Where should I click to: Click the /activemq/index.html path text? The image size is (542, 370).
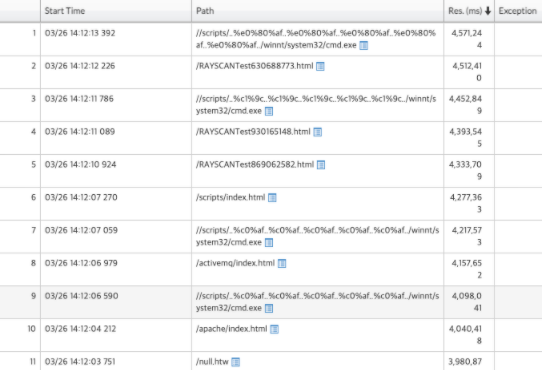click(235, 263)
